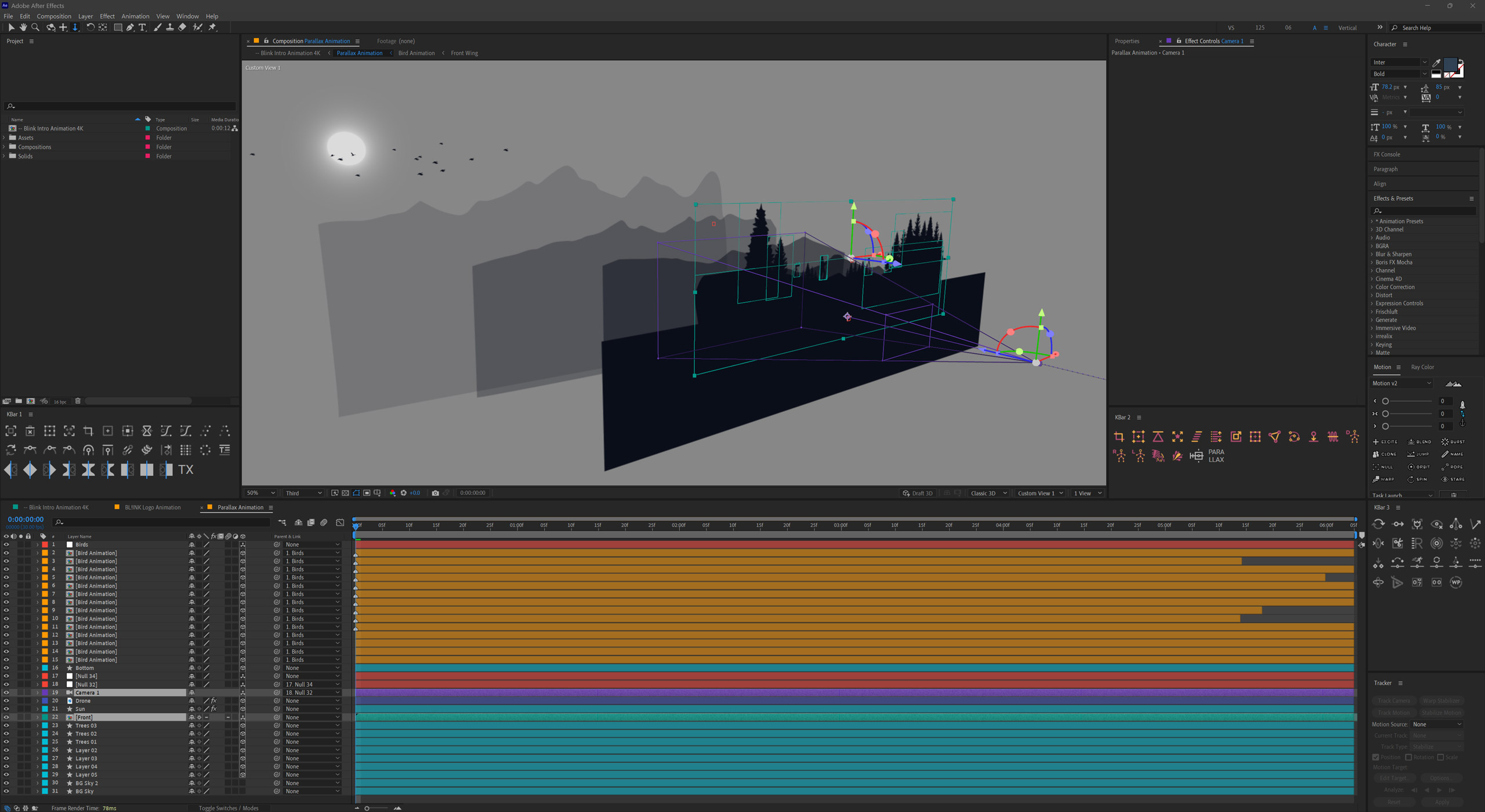Click the character fill color swatch
Screen dimensions: 1485x812
point(1450,64)
